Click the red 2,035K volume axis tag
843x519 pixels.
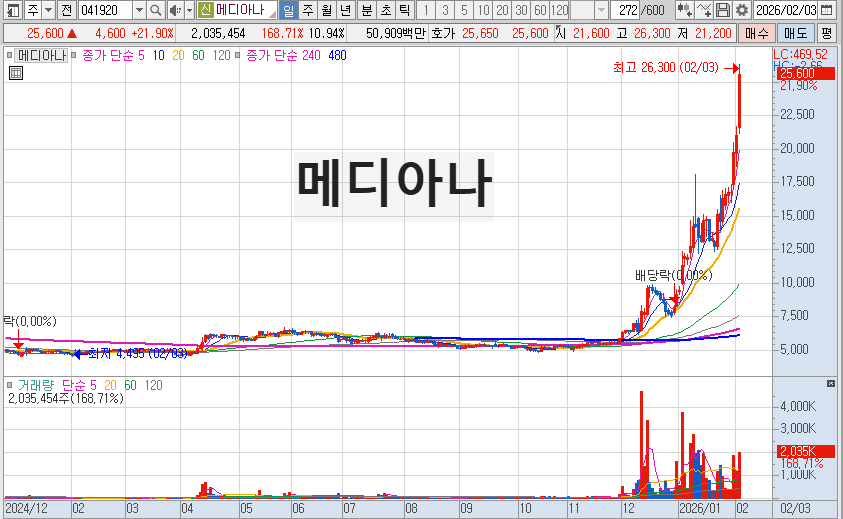804,451
